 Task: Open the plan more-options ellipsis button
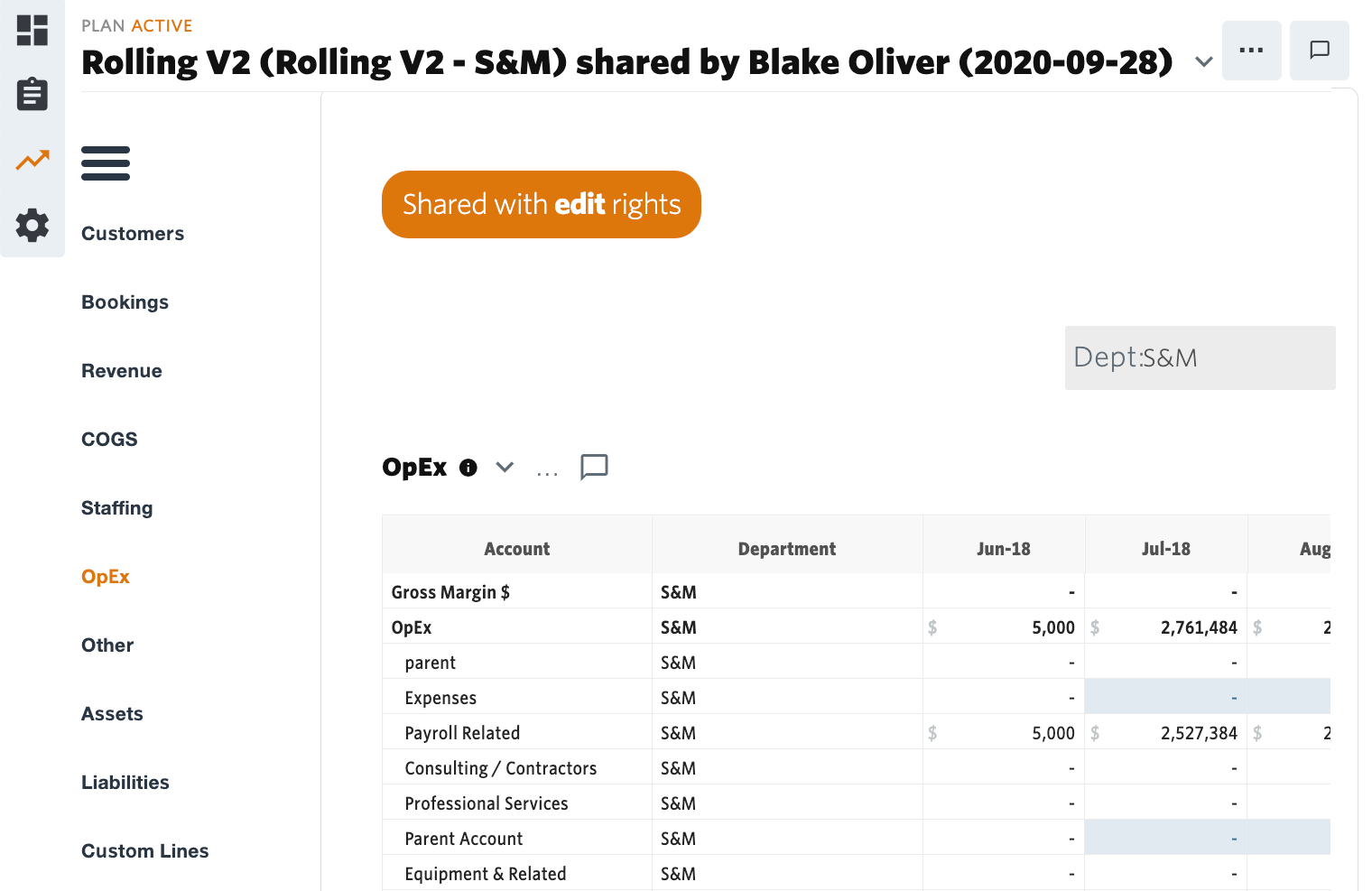tap(1251, 51)
